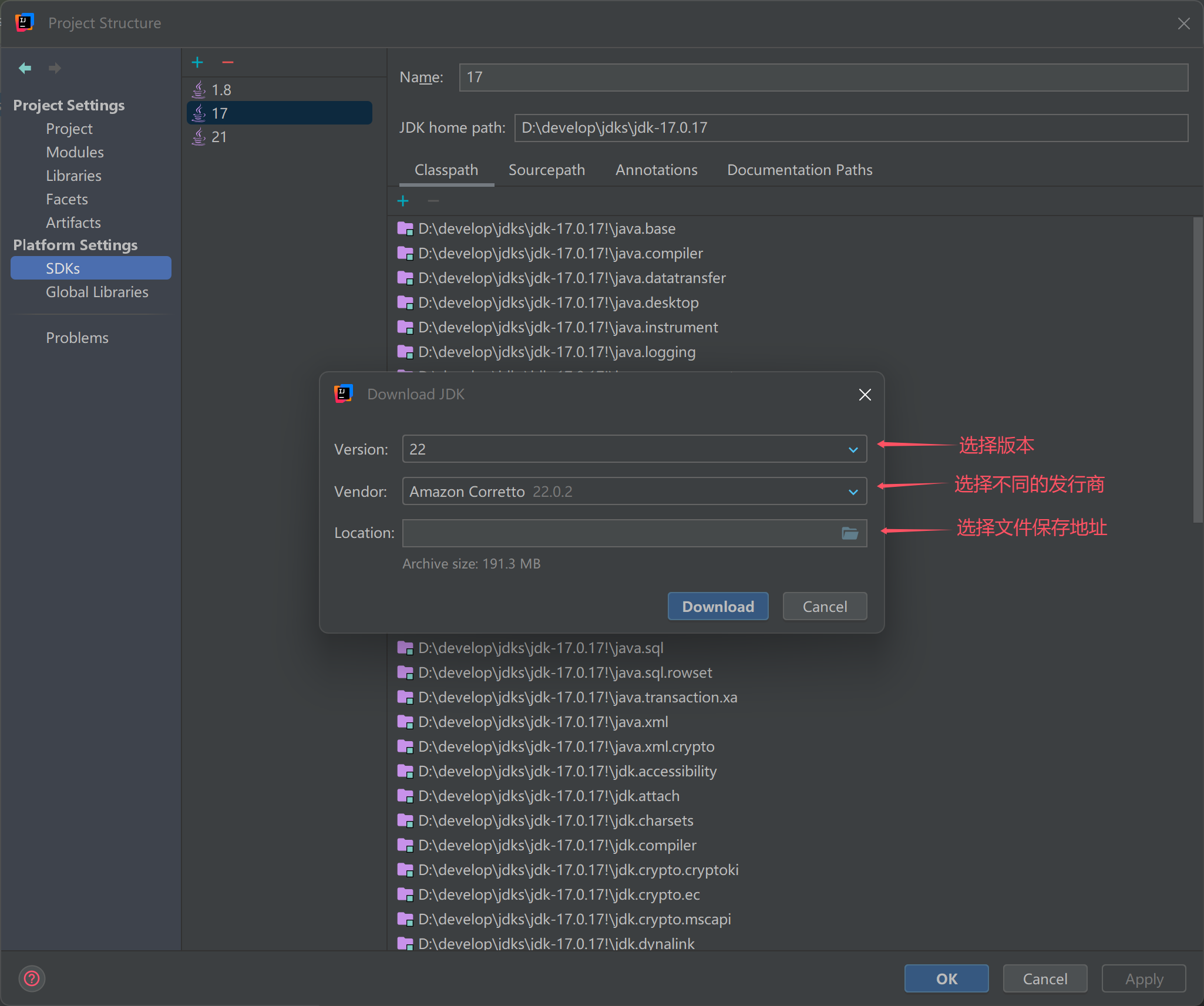The image size is (1204, 1006).
Task: Close the Download JDK dialog
Action: [865, 395]
